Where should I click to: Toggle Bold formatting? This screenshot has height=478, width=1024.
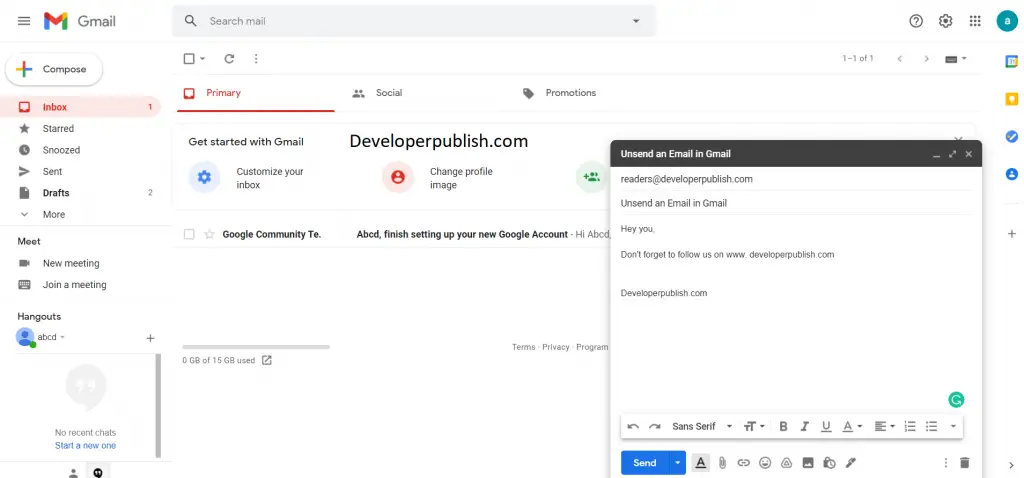tap(784, 426)
